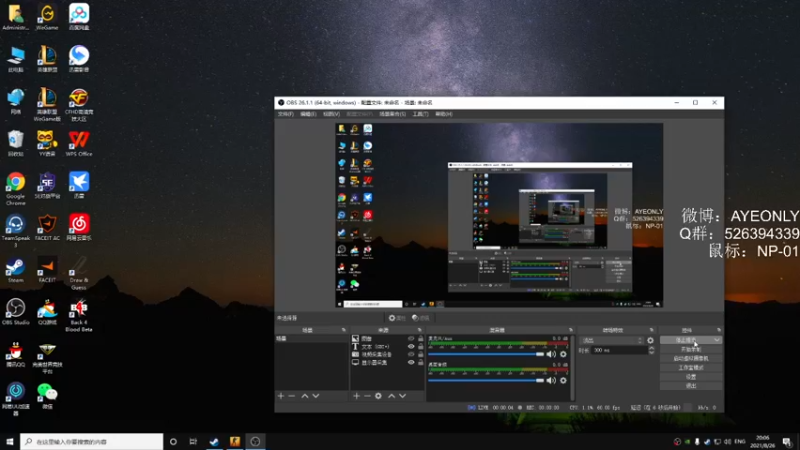Open the scene transition type dropdown

click(x=612, y=340)
